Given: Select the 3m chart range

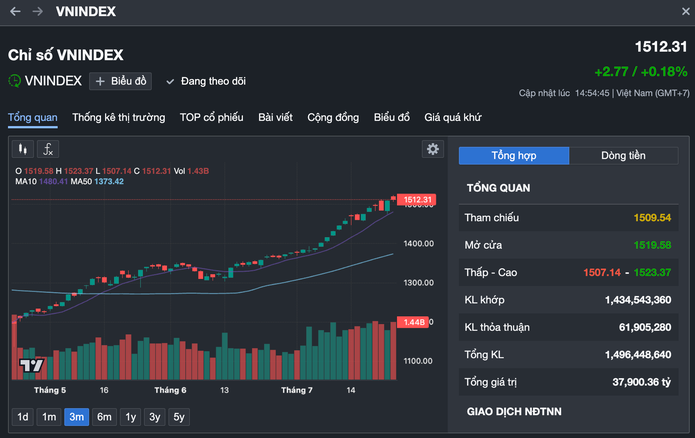Looking at the screenshot, I should [77, 417].
